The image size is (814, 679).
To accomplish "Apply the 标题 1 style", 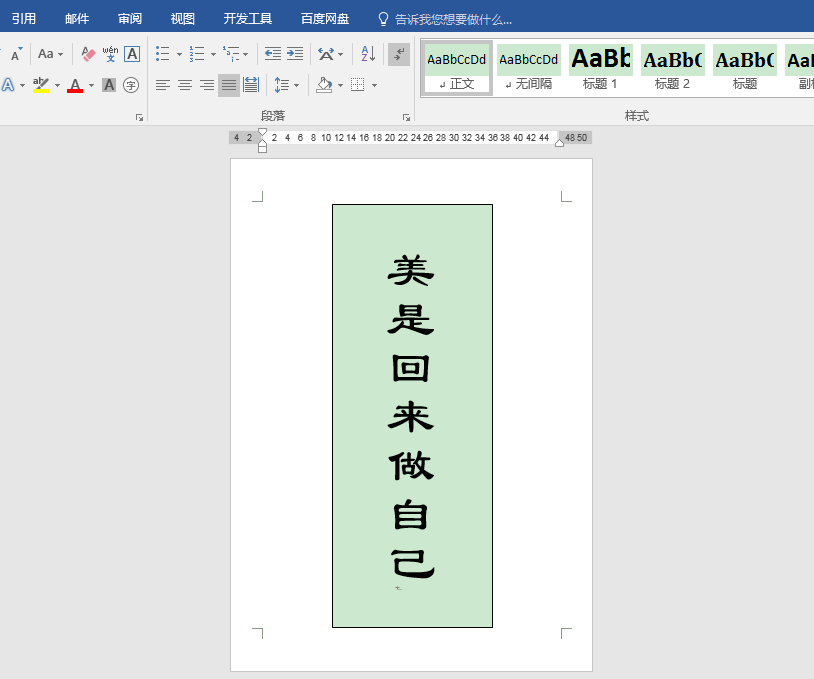I will coord(601,67).
